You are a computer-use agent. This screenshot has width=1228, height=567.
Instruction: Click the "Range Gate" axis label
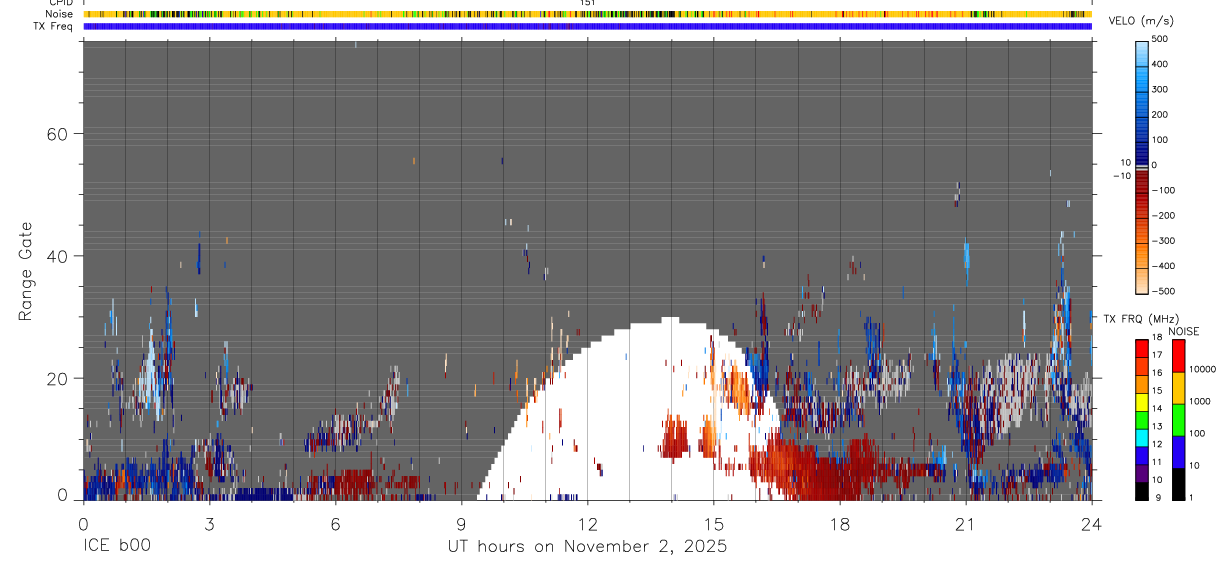click(26, 272)
